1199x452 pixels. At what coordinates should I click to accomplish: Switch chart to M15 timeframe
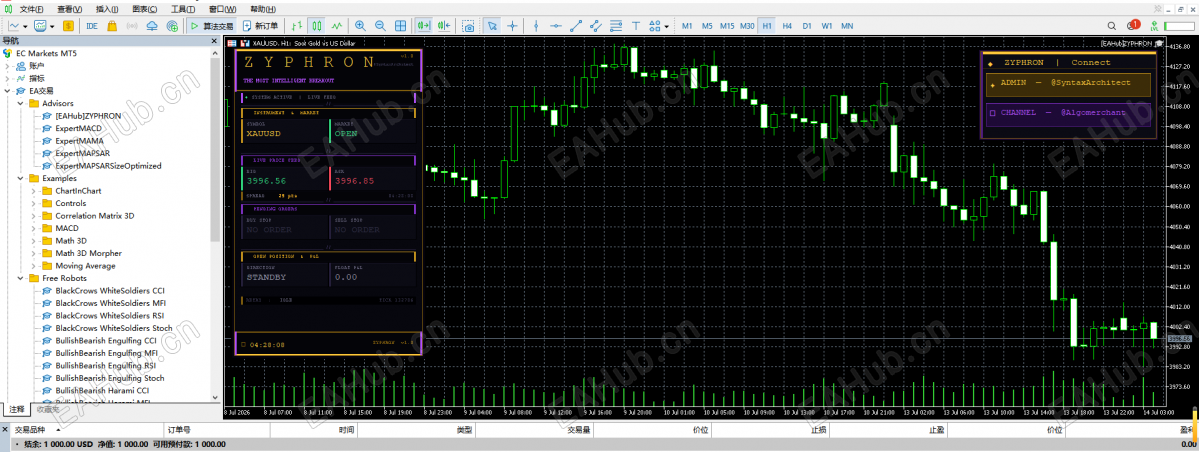pyautogui.click(x=727, y=25)
